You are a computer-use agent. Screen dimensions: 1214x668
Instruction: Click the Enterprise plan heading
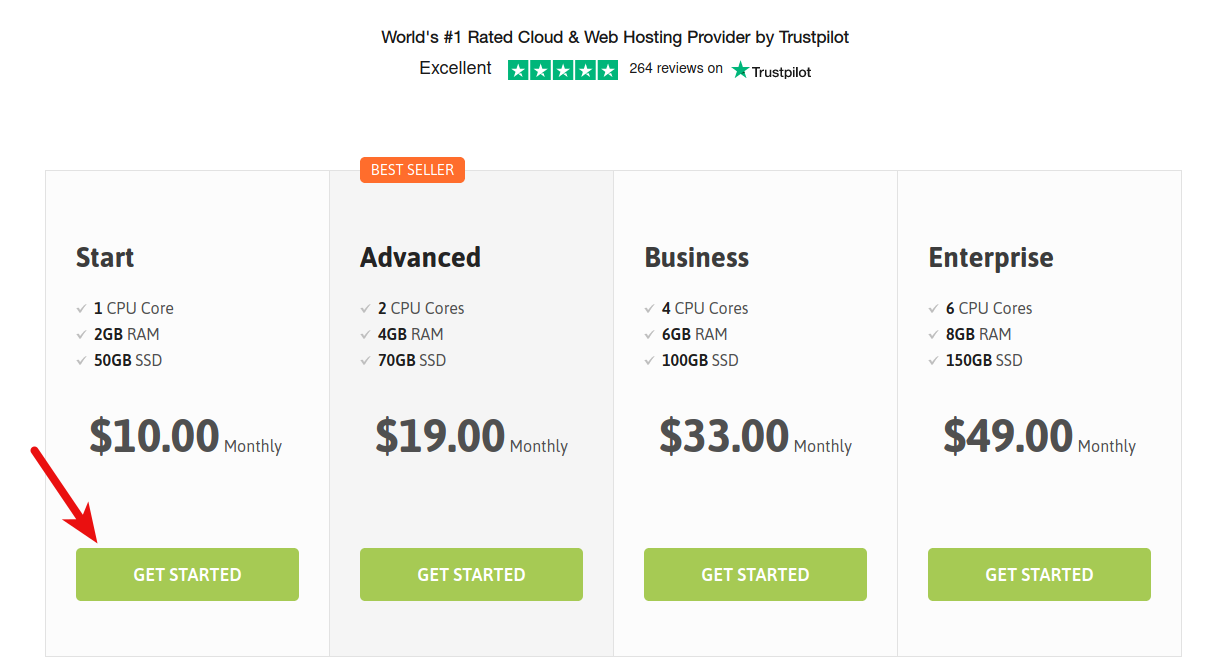pos(990,257)
